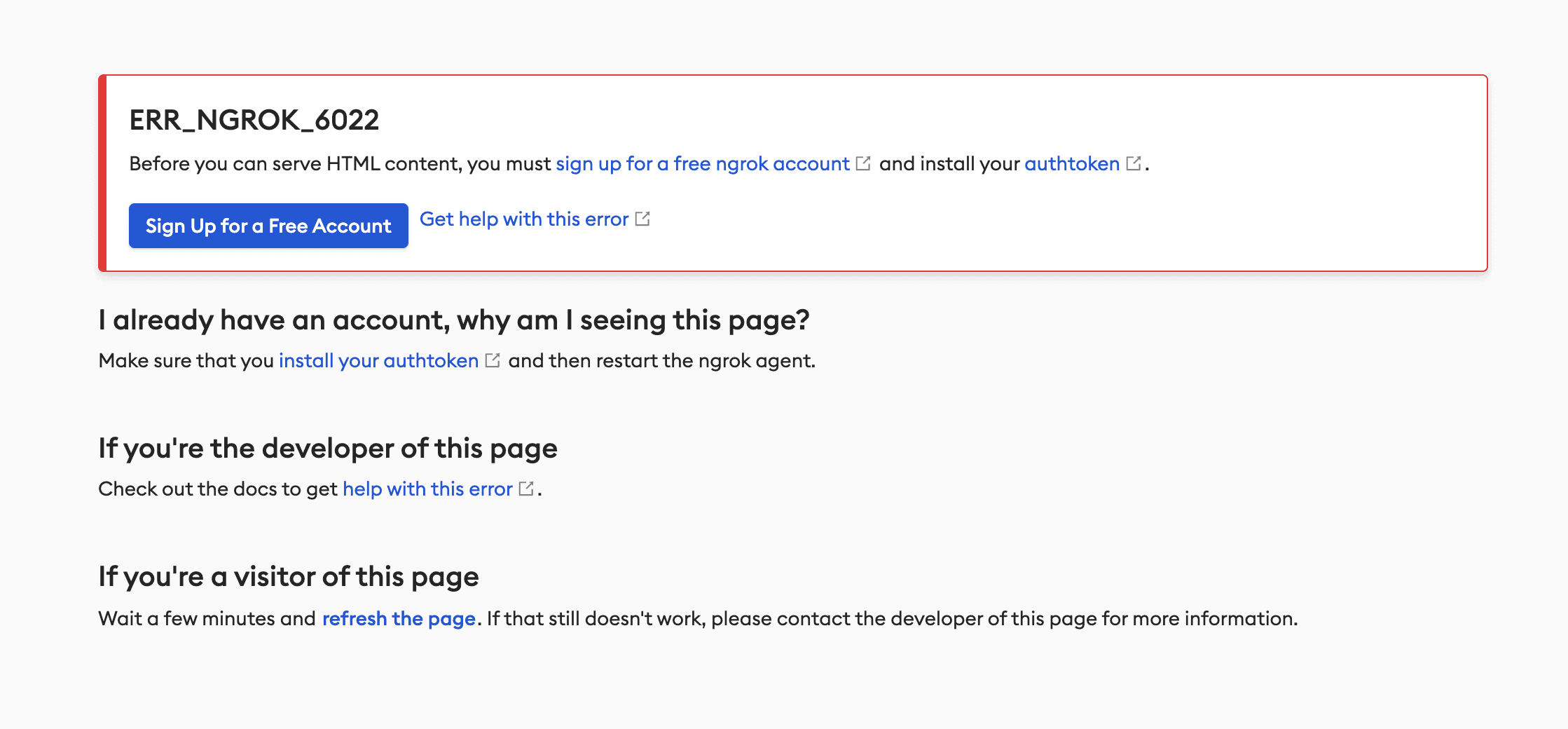Click the Sign Up for a Free Account button
Viewport: 1568px width, 729px height.
pyautogui.click(x=268, y=226)
